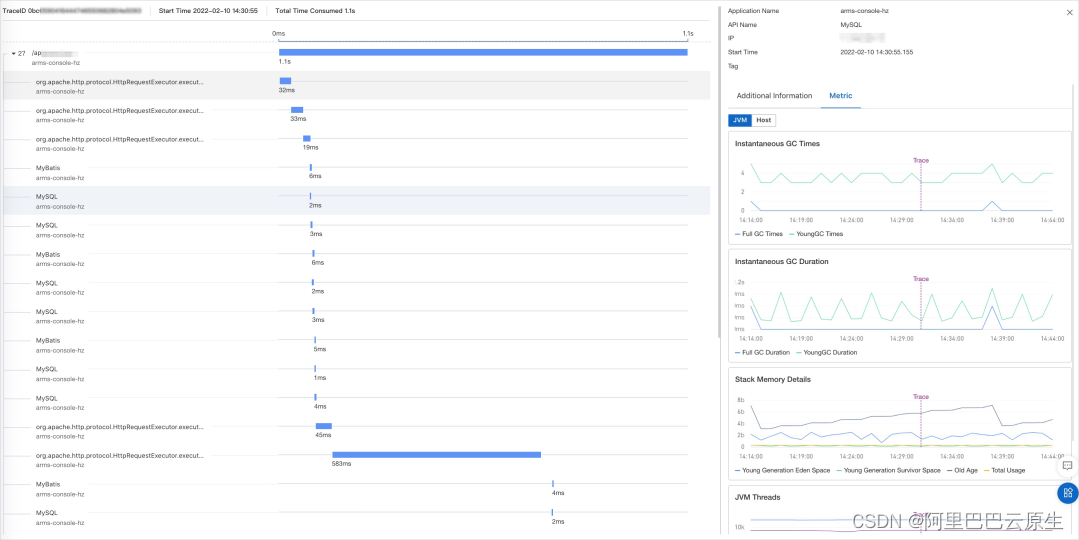This screenshot has height=540, width=1079.
Task: Collapse the root span with 27 children
Action: 13,53
